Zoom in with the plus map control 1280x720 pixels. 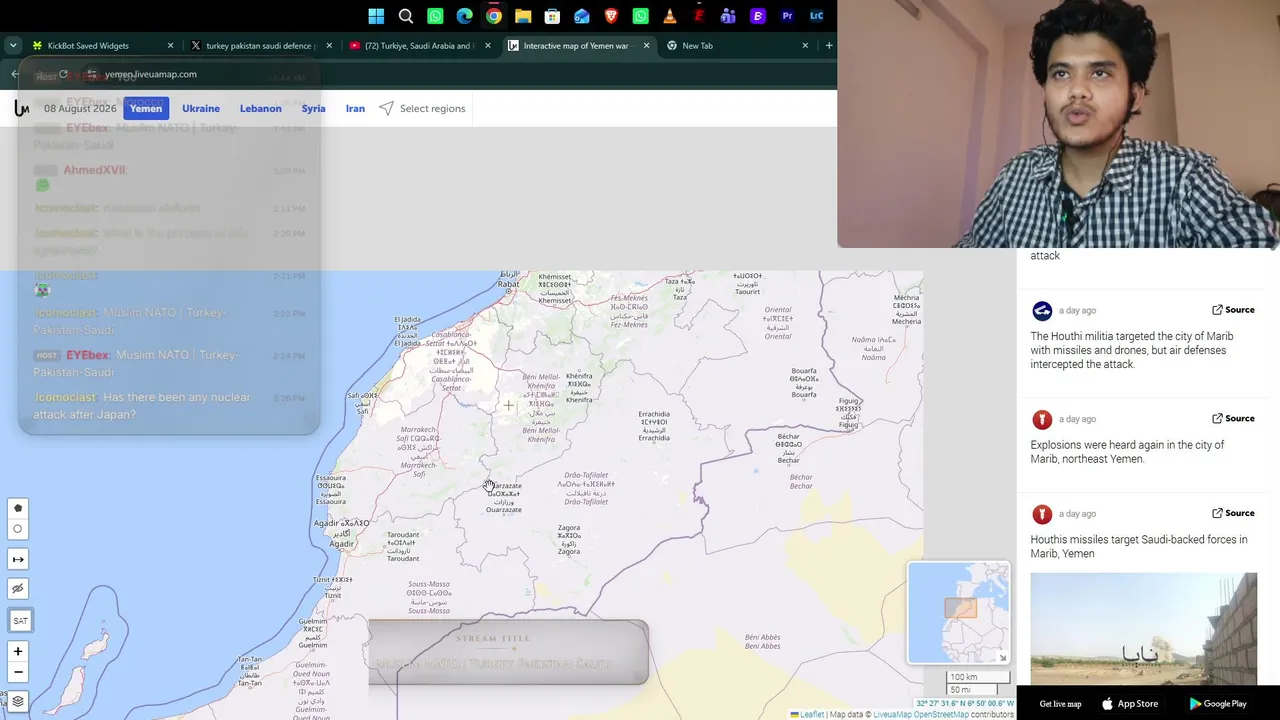point(18,652)
